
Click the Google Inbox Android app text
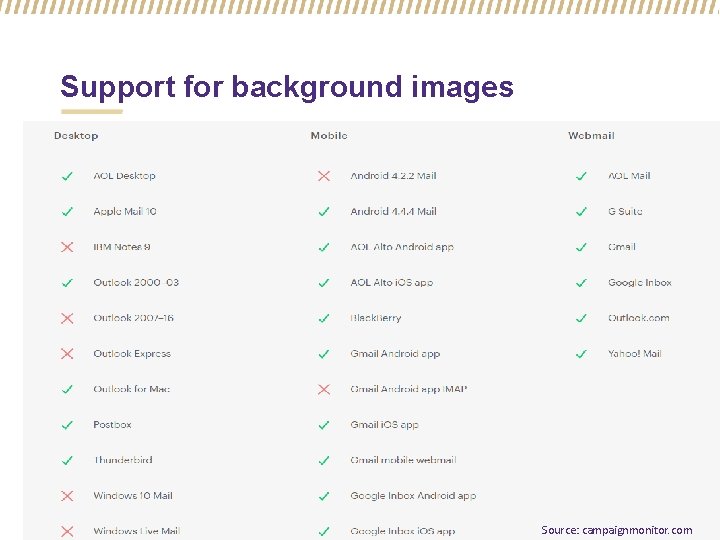(x=413, y=495)
